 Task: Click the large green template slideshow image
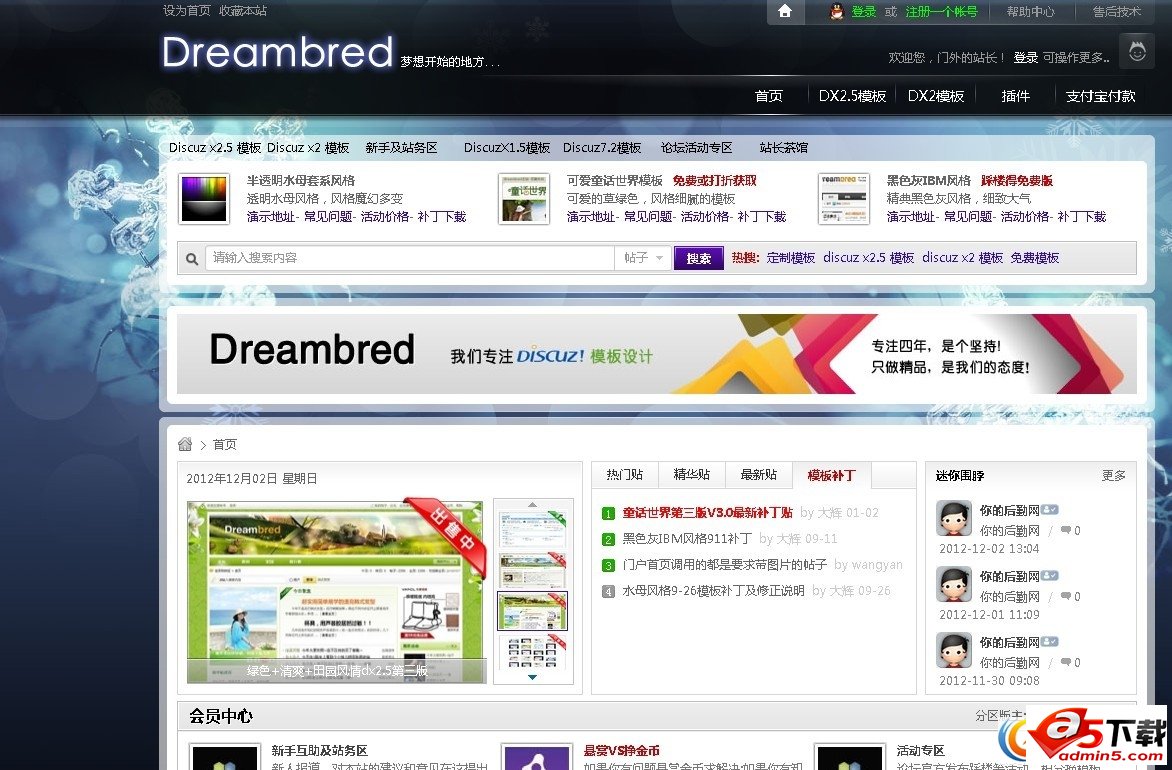pyautogui.click(x=336, y=591)
